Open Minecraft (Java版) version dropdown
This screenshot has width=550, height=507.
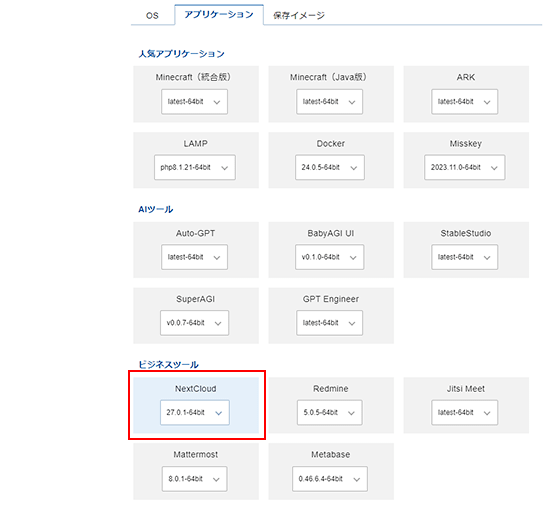click(x=329, y=102)
